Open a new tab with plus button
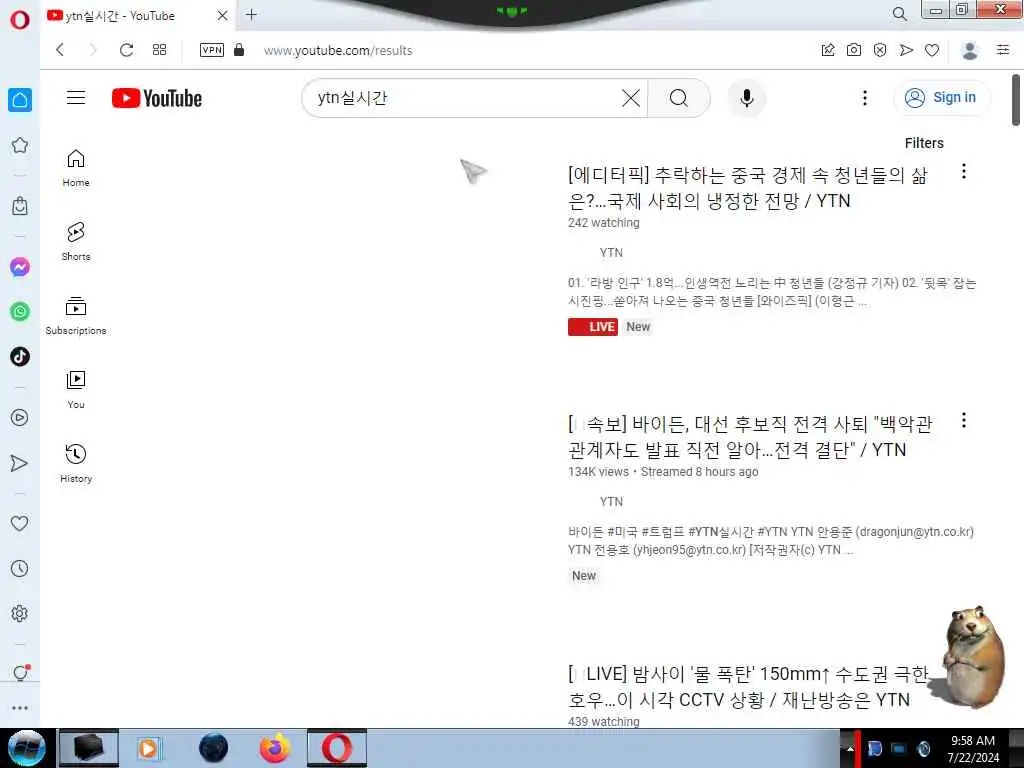 (x=251, y=14)
